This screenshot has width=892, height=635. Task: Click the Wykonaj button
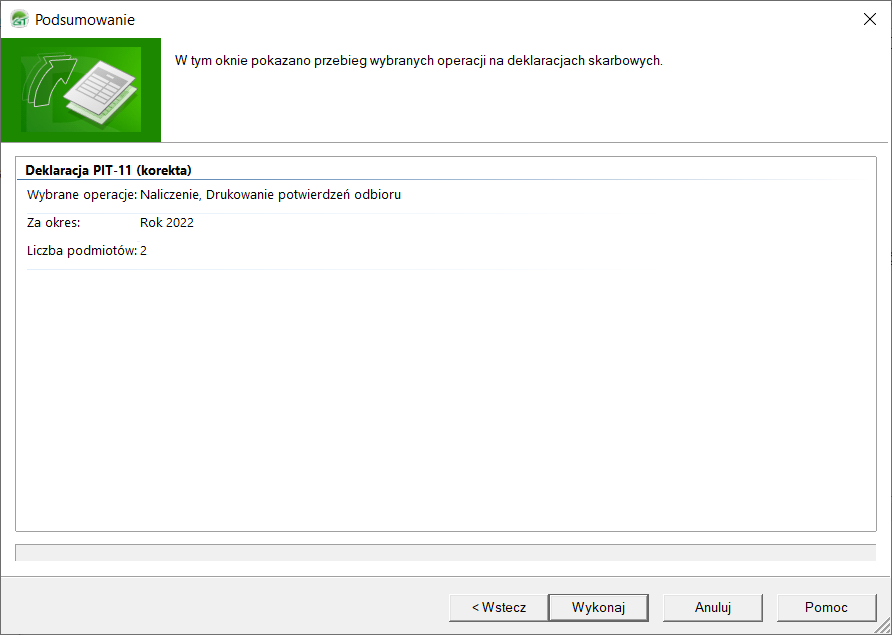598,608
